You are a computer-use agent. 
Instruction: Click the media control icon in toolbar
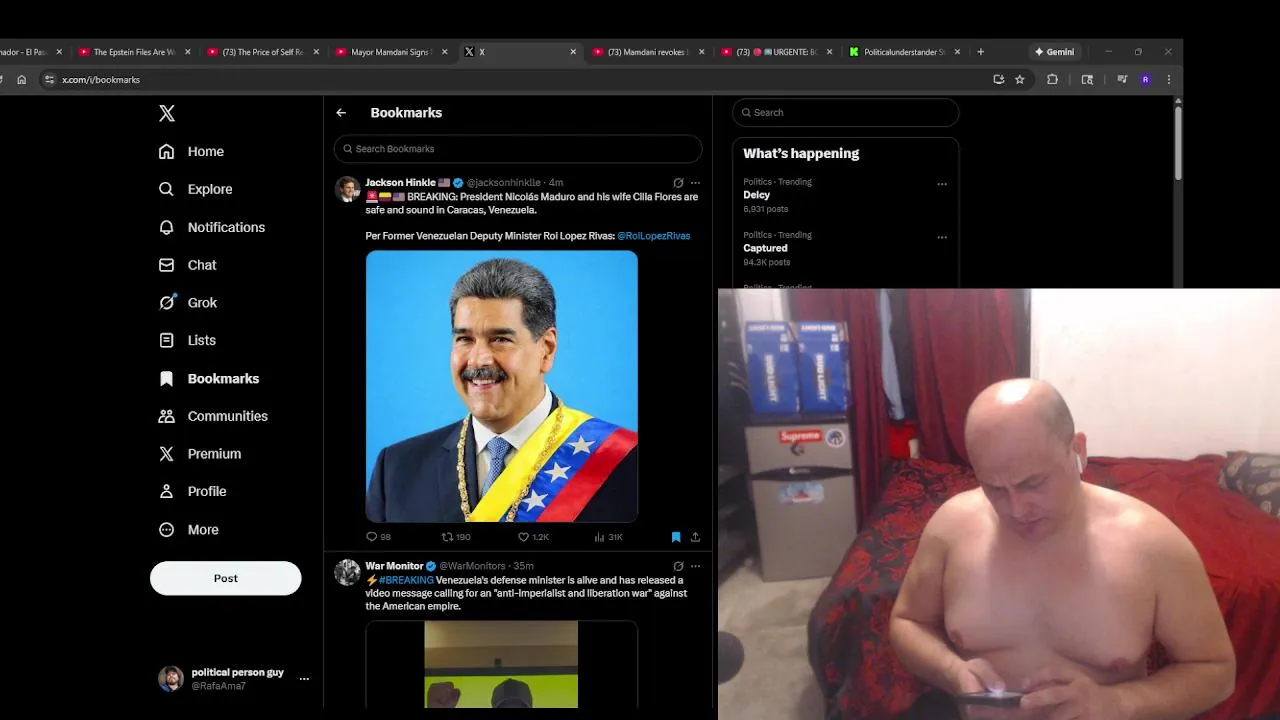[1122, 80]
